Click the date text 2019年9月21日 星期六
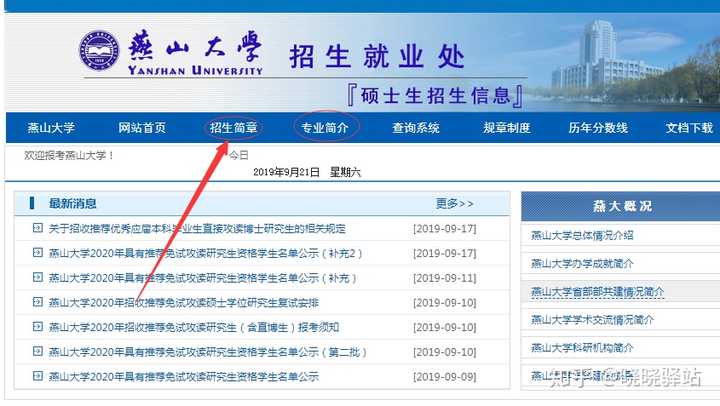 coord(307,172)
